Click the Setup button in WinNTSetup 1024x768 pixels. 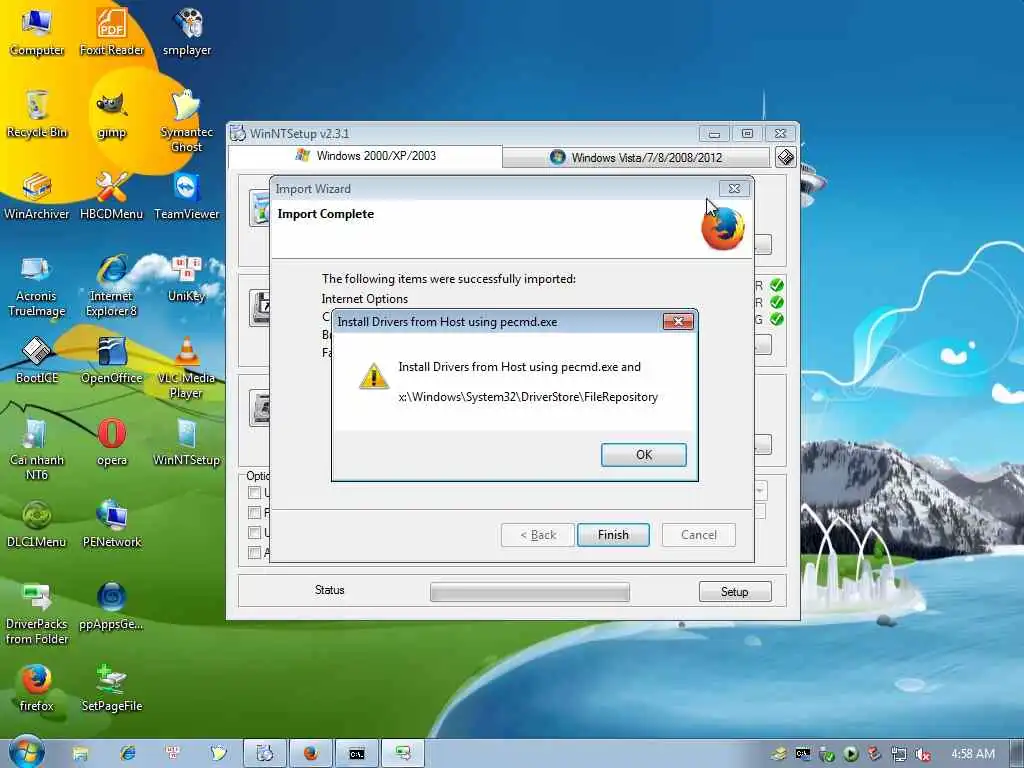point(735,592)
